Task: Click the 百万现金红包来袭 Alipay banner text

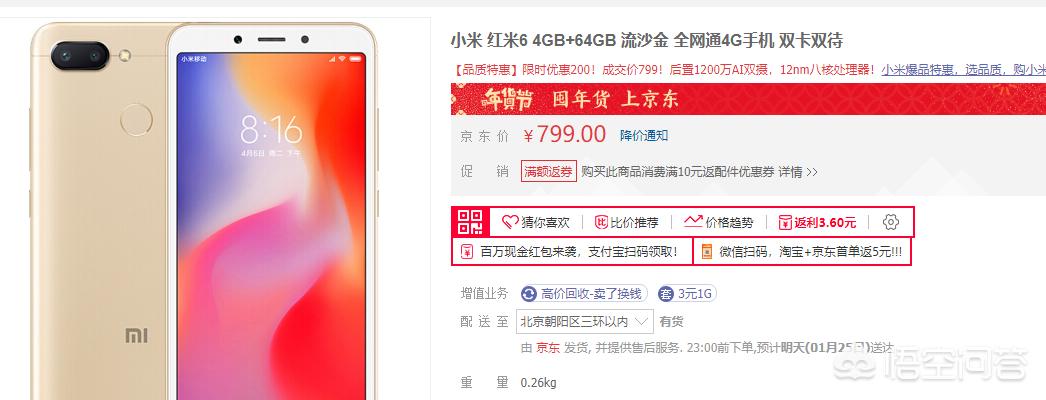Action: (579, 252)
